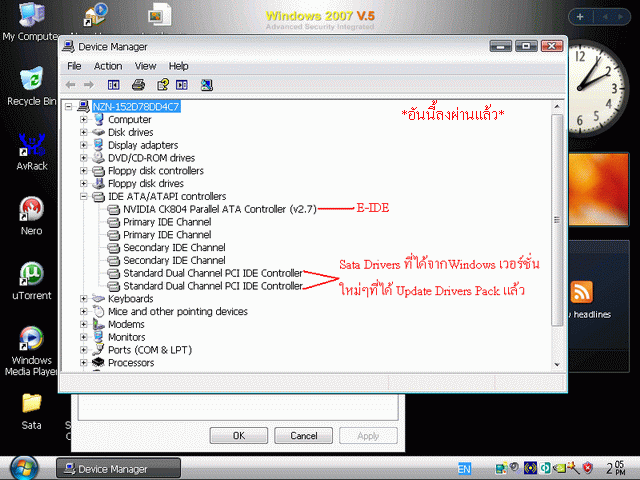Screen dimensions: 640x480
Task: Click the Scan for hardware changes icon
Action: [x=207, y=85]
